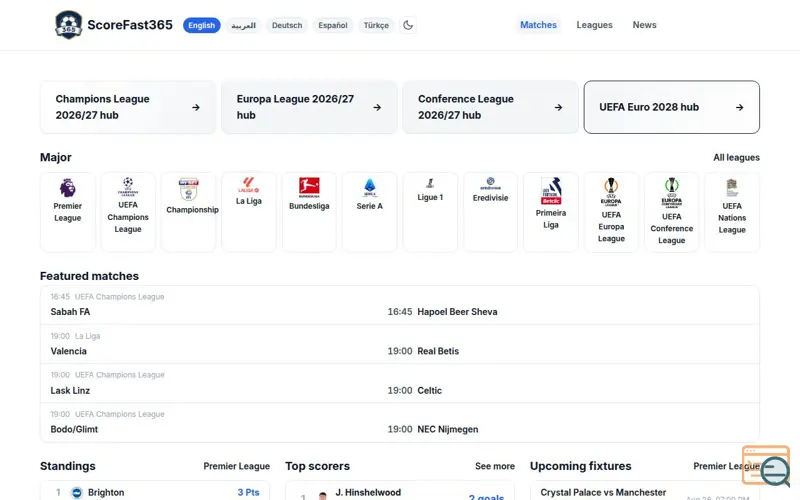Open the Primeira Liga logo tile
Viewport: 800px width, 500px height.
pyautogui.click(x=551, y=212)
